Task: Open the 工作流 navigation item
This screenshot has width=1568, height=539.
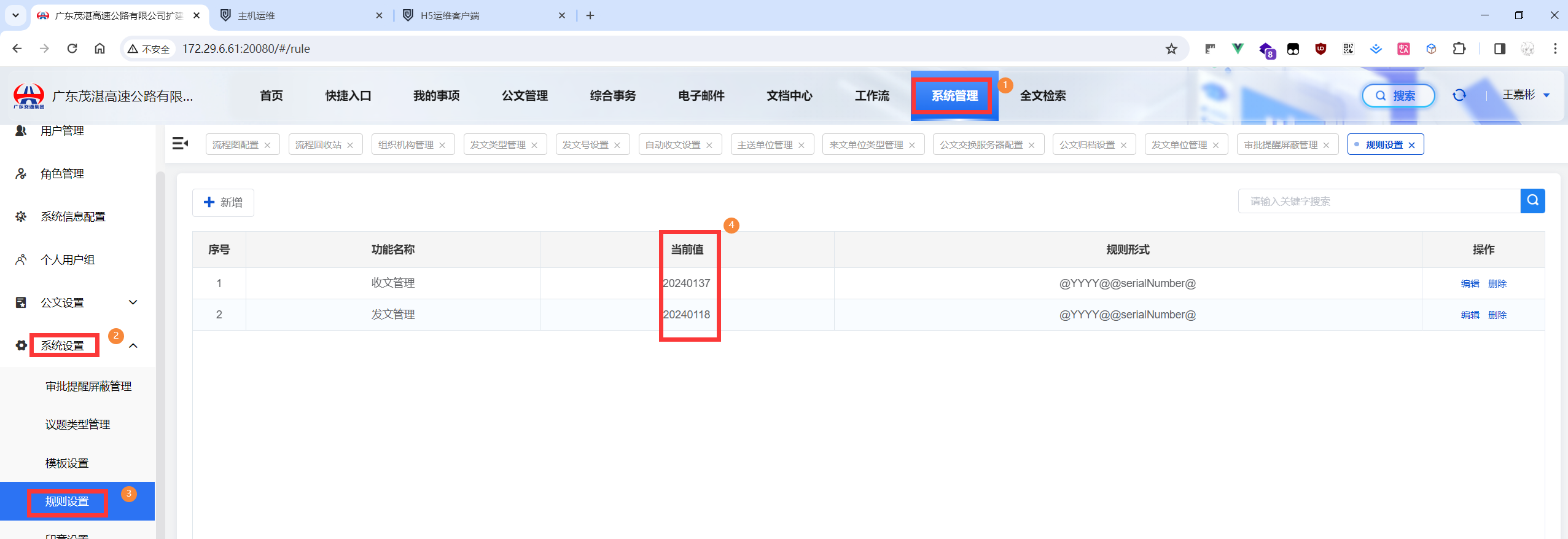Action: [x=872, y=95]
